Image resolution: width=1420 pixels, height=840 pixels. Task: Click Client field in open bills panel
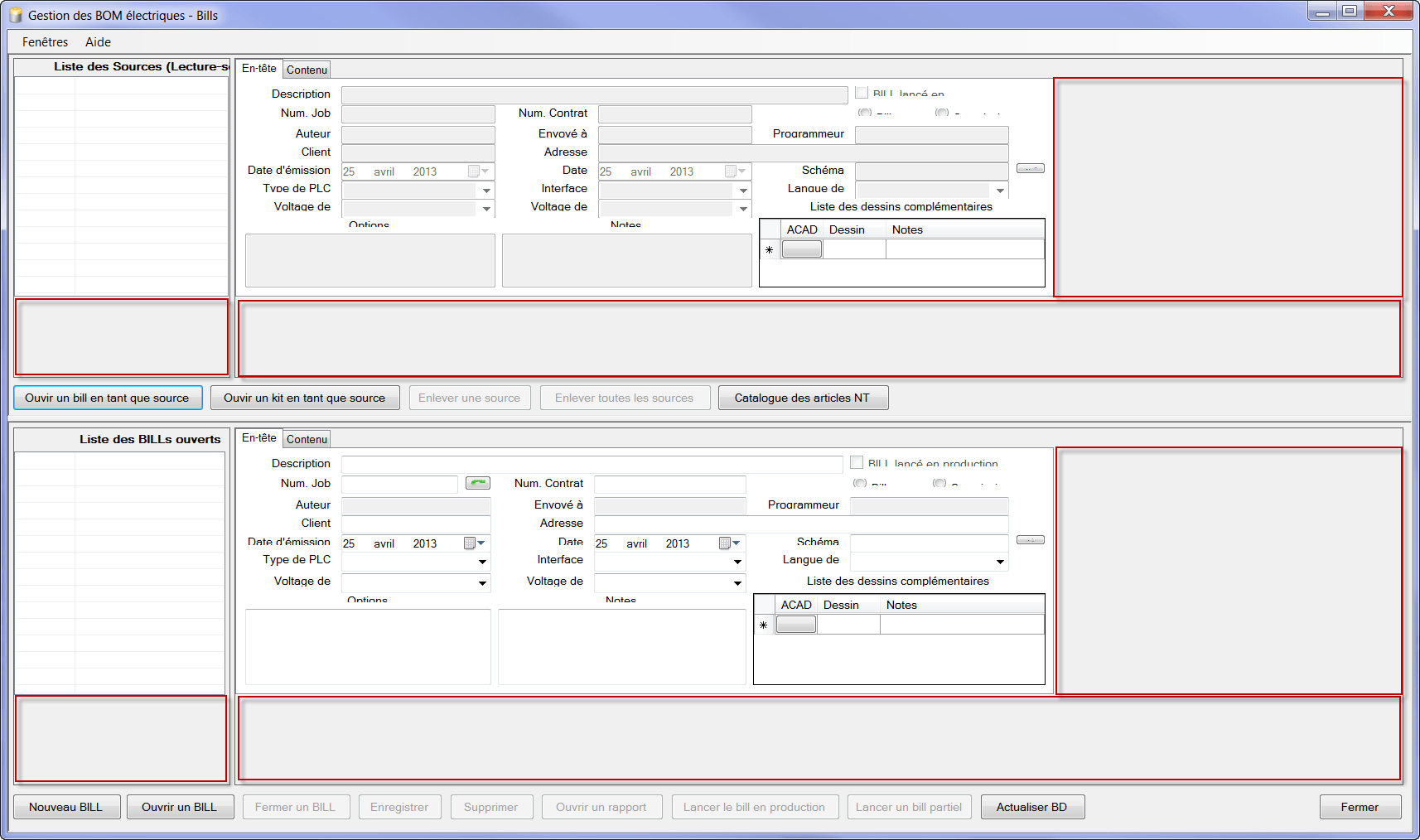pyautogui.click(x=416, y=524)
